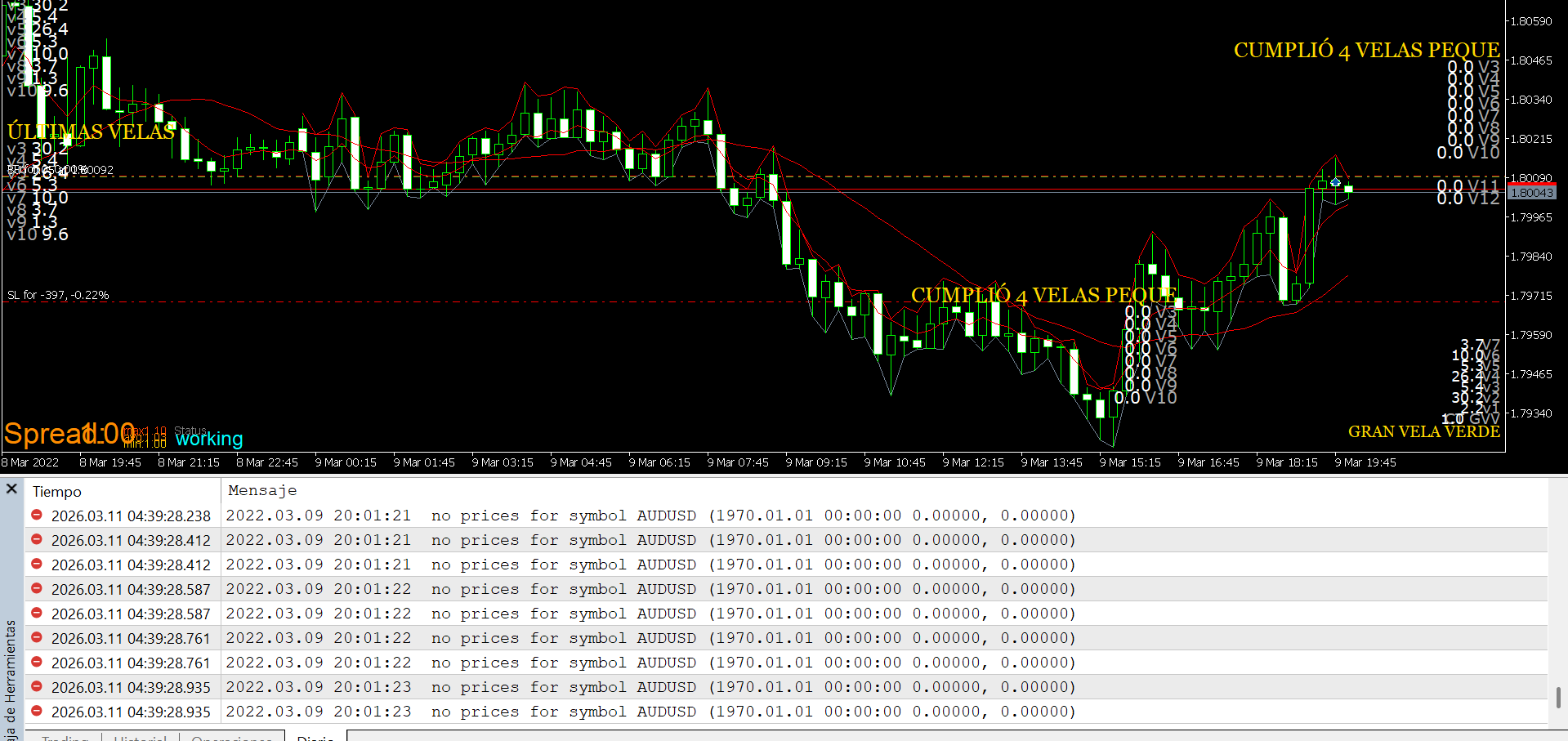Click time axis label 9 Mar 09:15
The height and width of the screenshot is (741, 1568).
pos(816,462)
